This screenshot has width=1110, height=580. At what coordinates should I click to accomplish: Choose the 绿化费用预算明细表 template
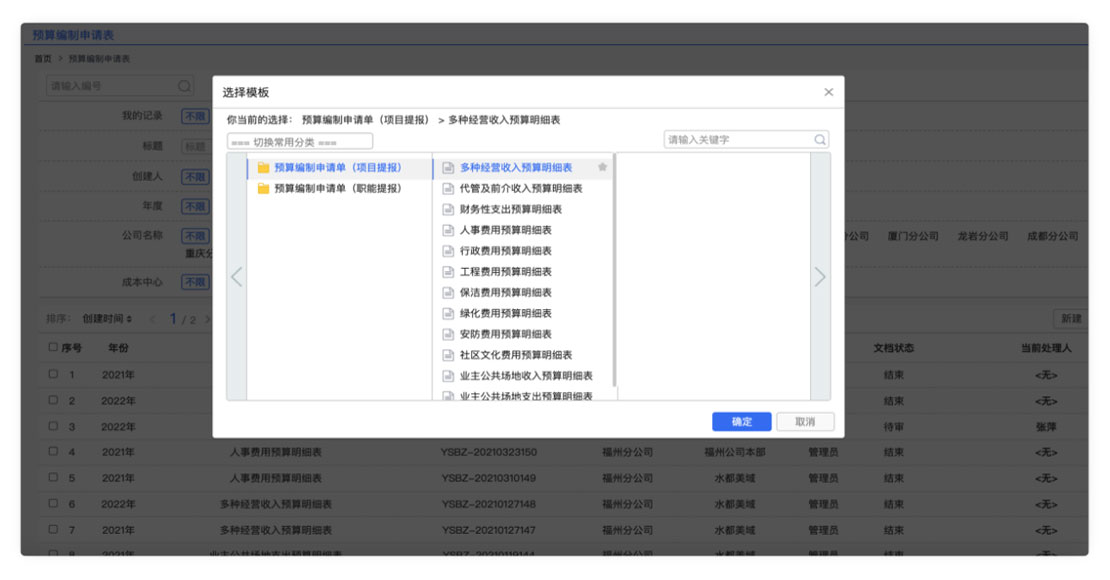click(505, 313)
